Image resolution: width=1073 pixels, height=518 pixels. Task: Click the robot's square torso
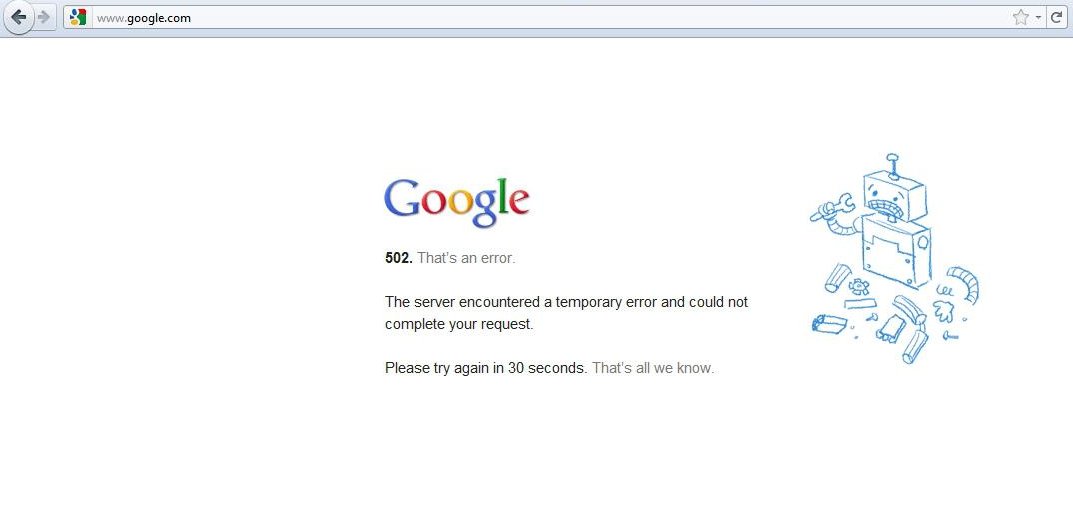click(x=895, y=251)
